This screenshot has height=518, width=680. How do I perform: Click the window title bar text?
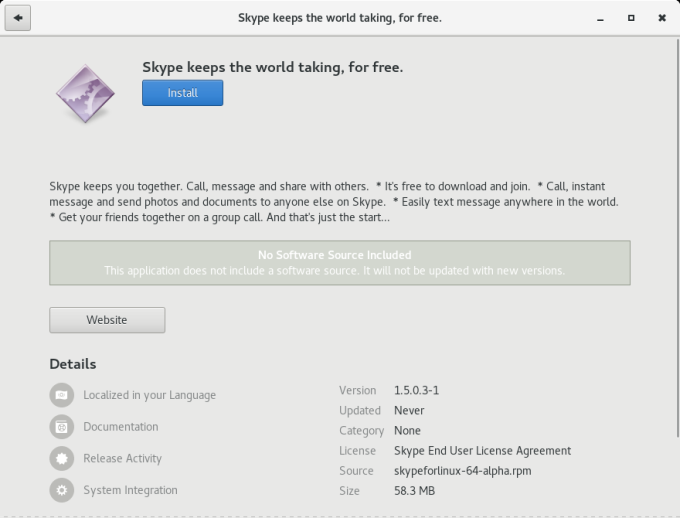340,18
